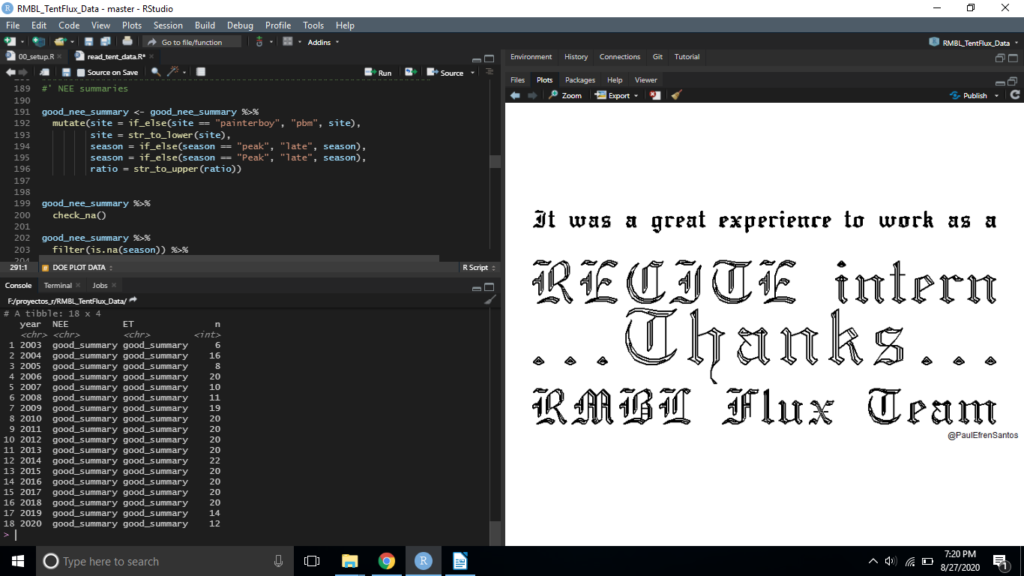The width and height of the screenshot is (1024, 576).
Task: Open the Task View taskbar icon
Action: point(312,561)
